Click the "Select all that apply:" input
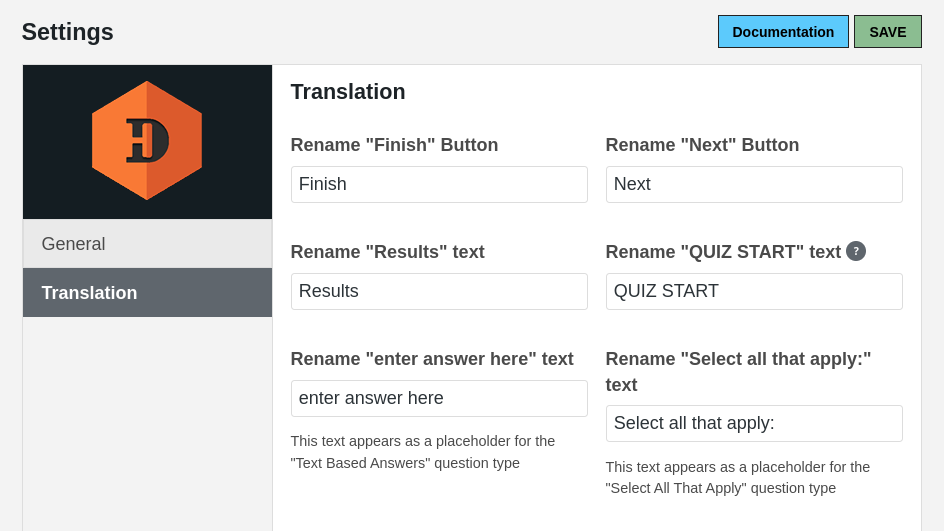Screen dimensions: 944x531 click(x=754, y=424)
